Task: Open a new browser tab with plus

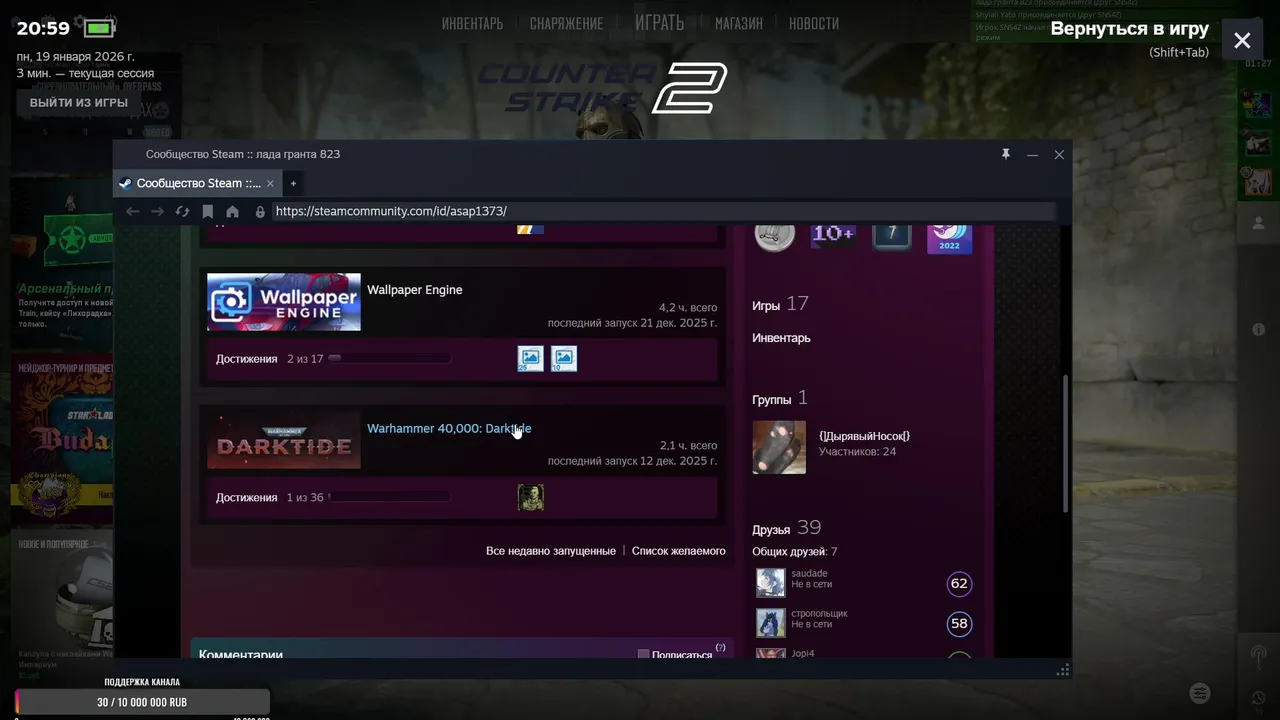Action: pos(293,183)
